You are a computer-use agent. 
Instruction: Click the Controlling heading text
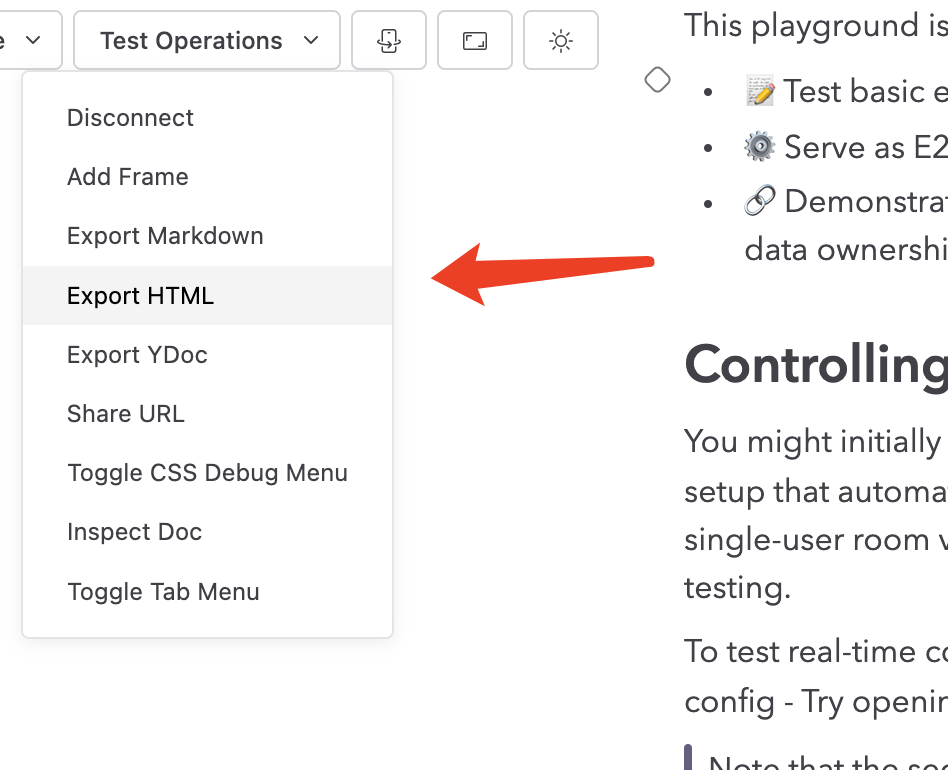point(816,366)
